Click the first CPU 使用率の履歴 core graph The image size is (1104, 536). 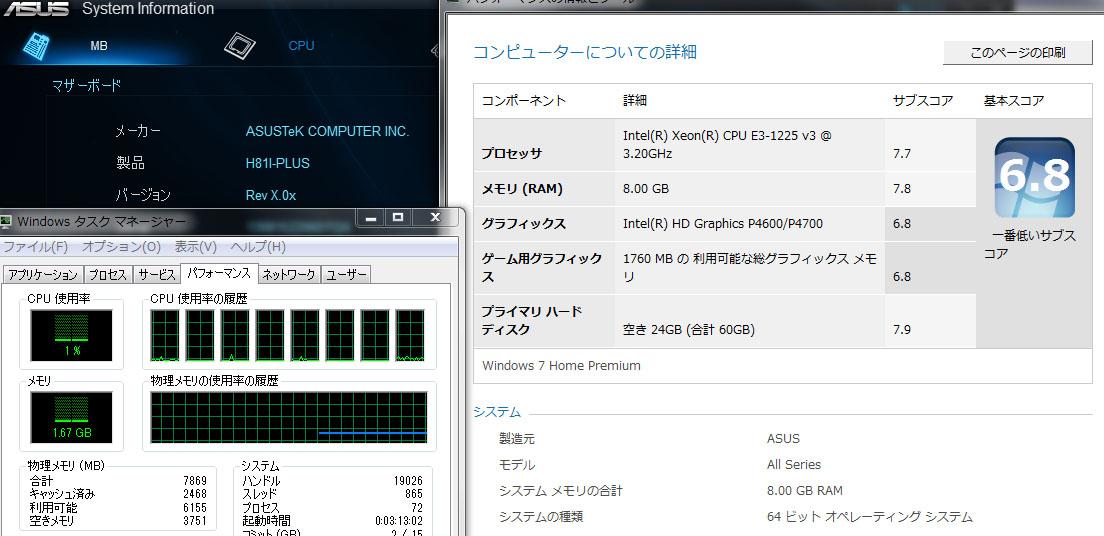tap(165, 335)
